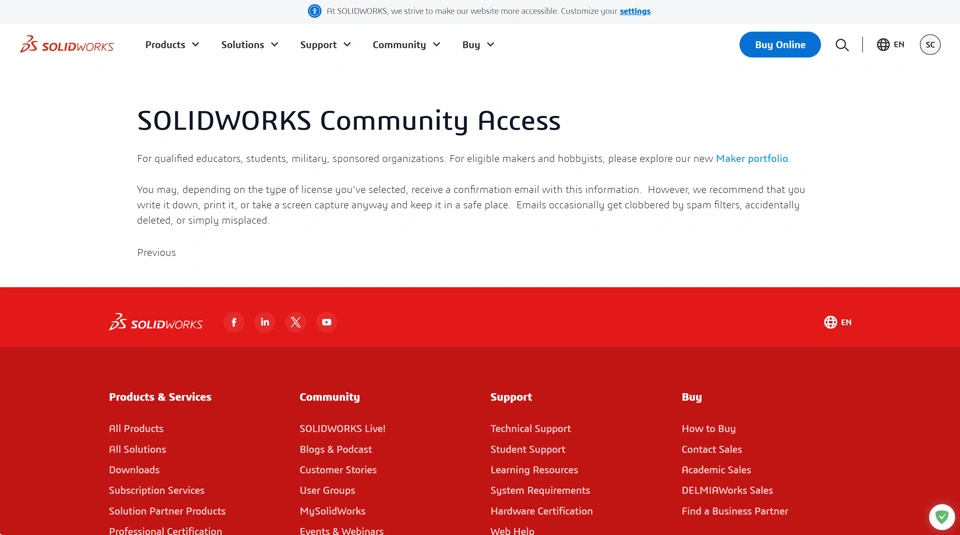This screenshot has width=960, height=535.
Task: Open Events & Webinars link
Action: [x=341, y=531]
